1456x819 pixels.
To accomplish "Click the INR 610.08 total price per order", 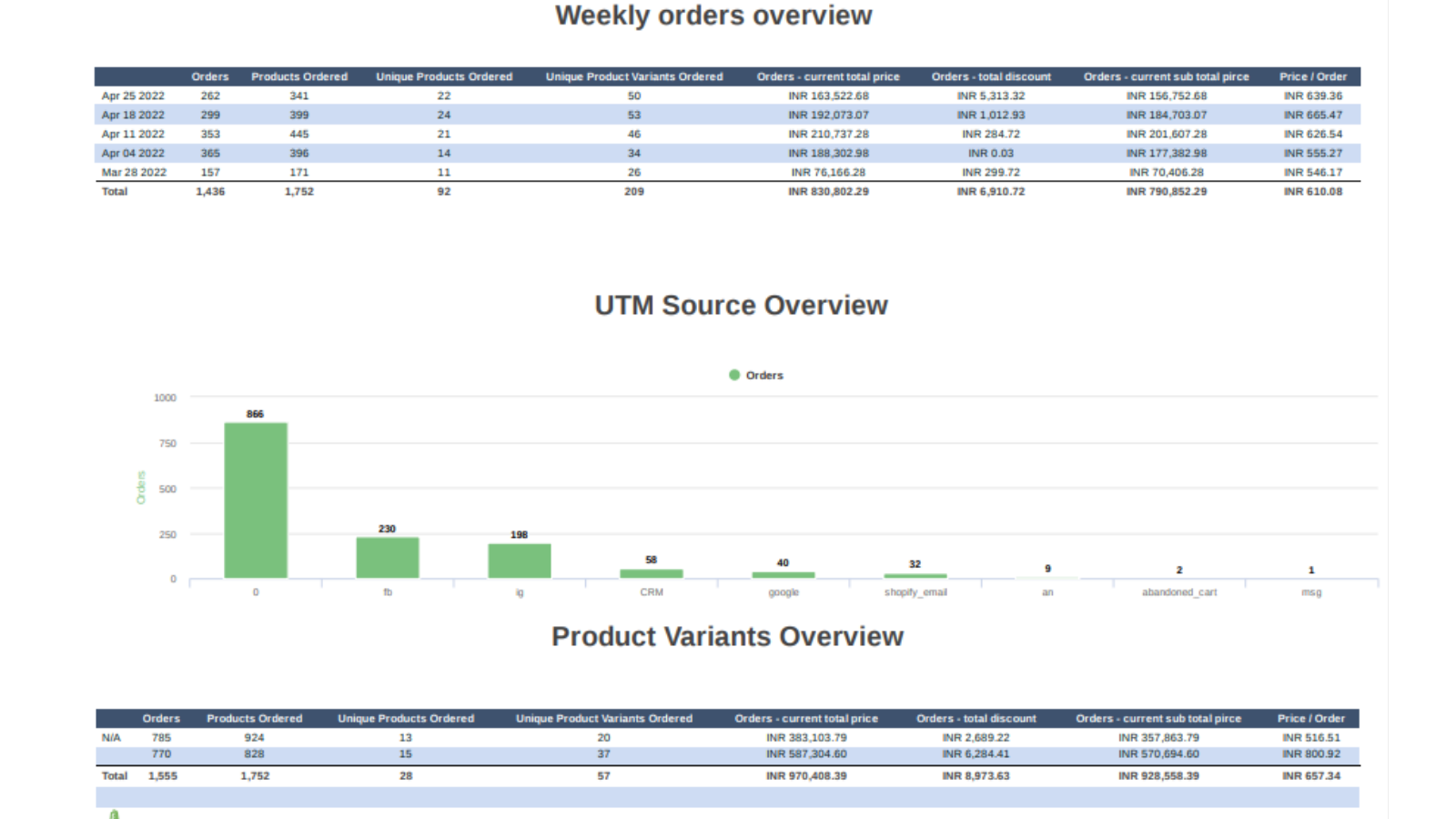I will tap(1313, 191).
